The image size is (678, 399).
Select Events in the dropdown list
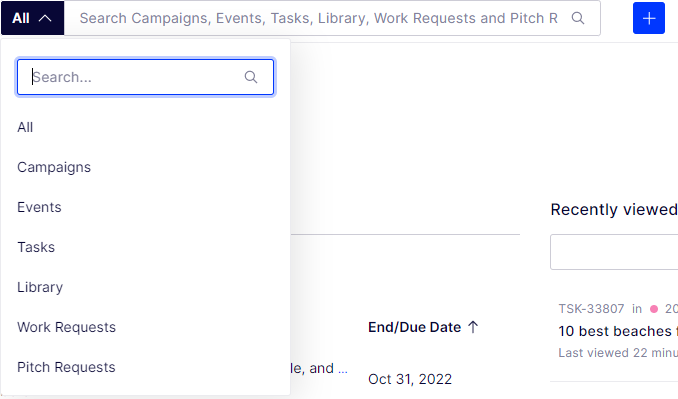click(39, 207)
